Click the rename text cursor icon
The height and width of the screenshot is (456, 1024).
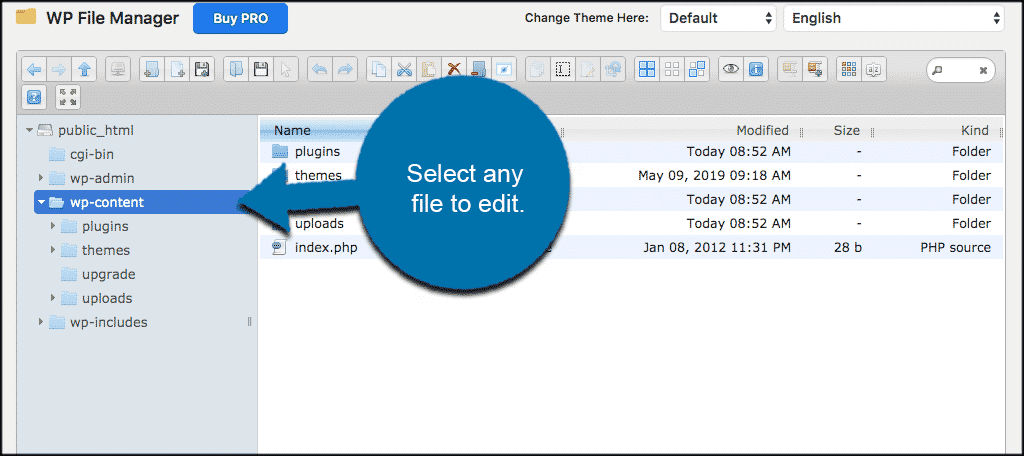tap(562, 69)
